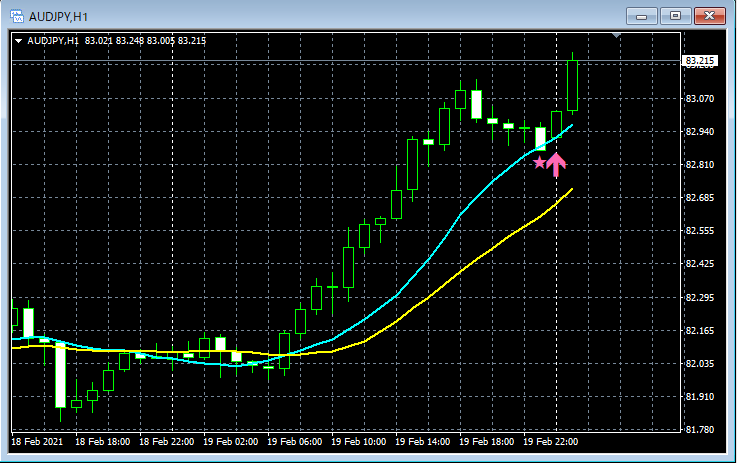Click the 82.555 price axis label
The width and height of the screenshot is (738, 463).
pos(699,231)
